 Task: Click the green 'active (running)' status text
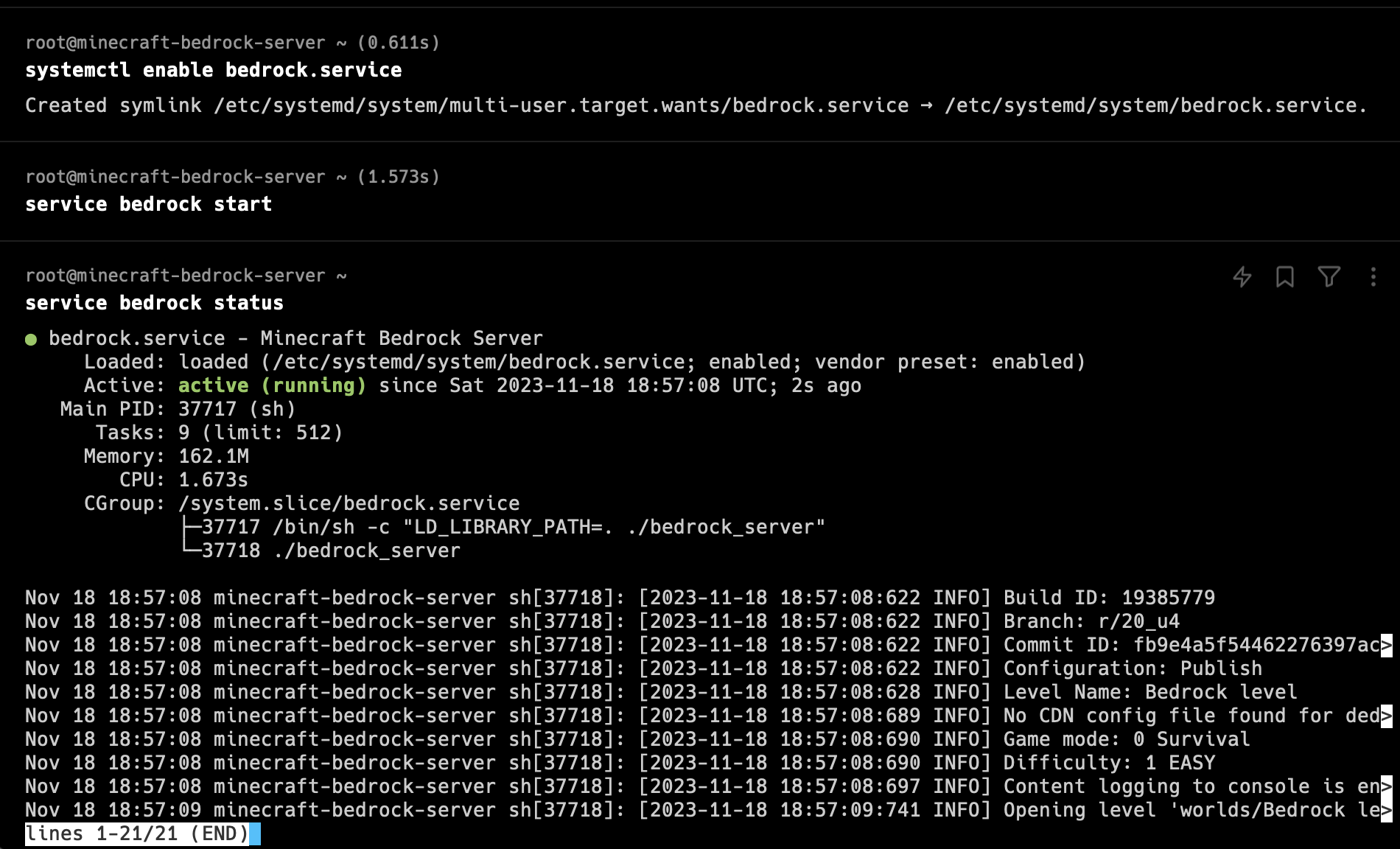tap(272, 385)
